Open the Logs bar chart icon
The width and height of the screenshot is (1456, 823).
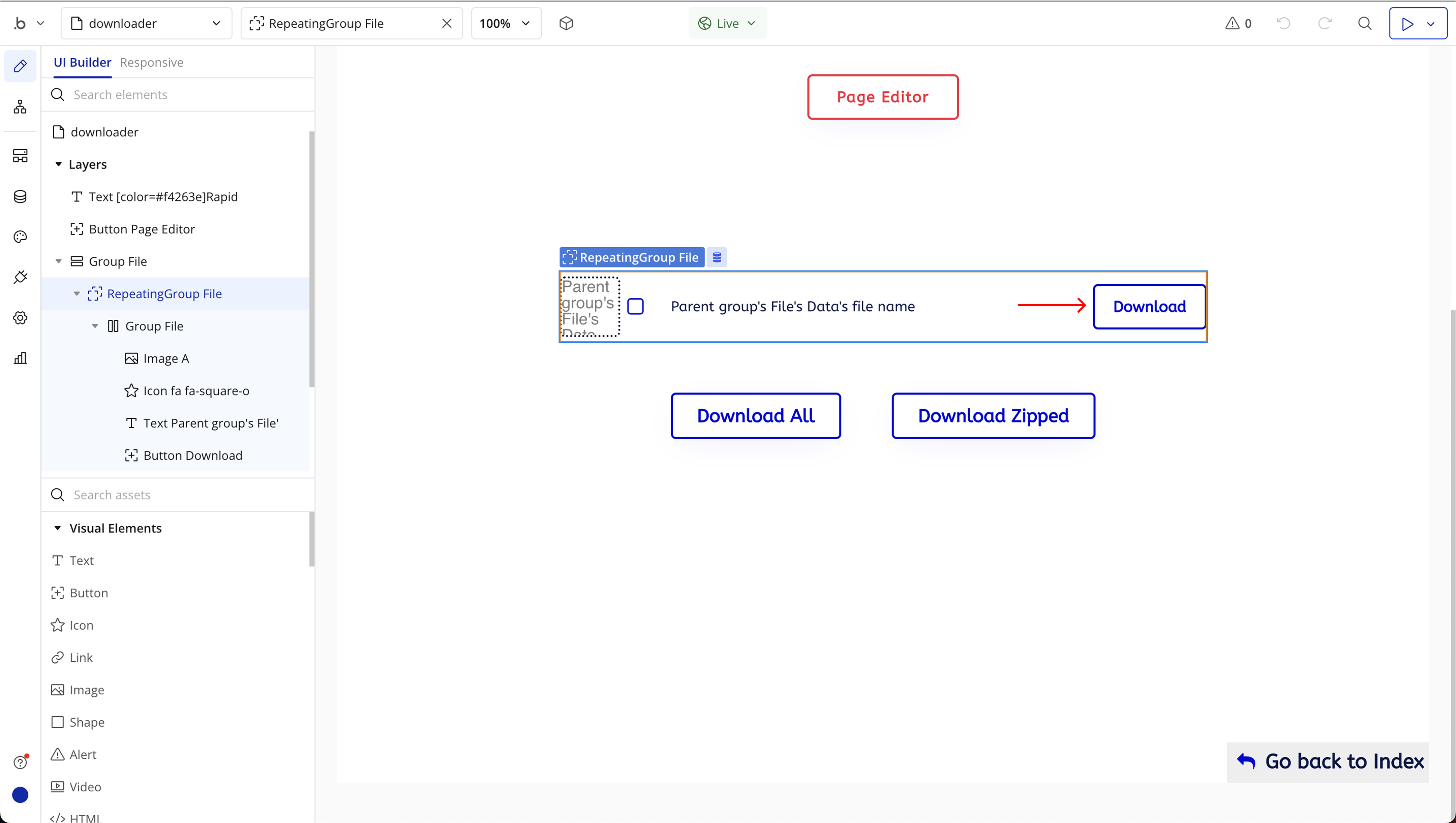pyautogui.click(x=20, y=358)
